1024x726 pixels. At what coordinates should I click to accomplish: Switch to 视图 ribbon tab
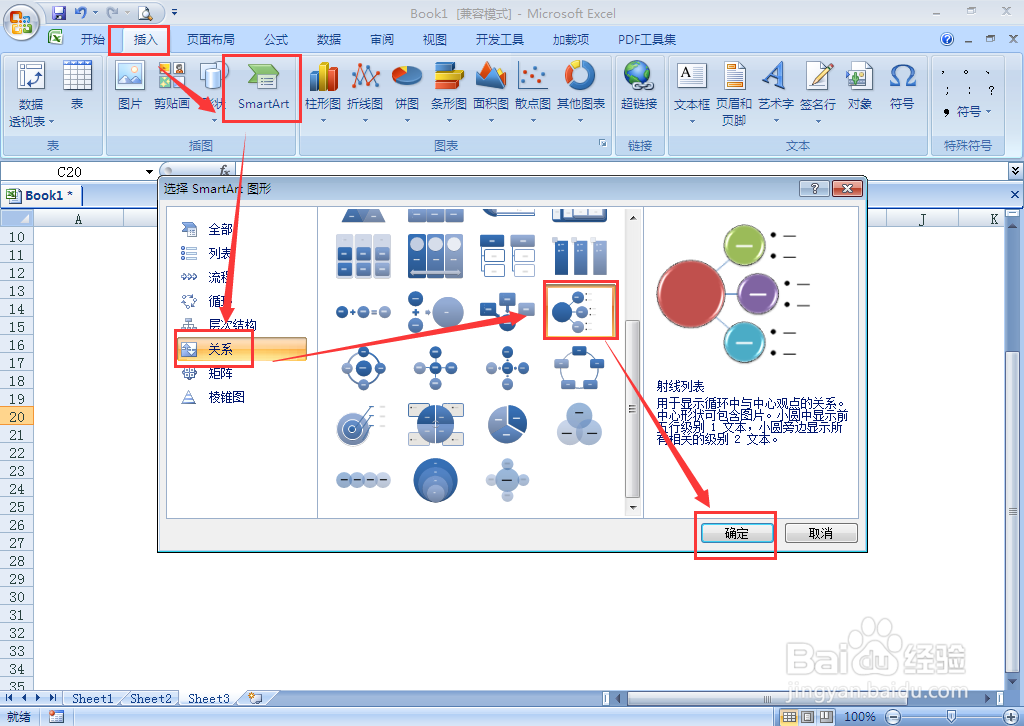(435, 40)
